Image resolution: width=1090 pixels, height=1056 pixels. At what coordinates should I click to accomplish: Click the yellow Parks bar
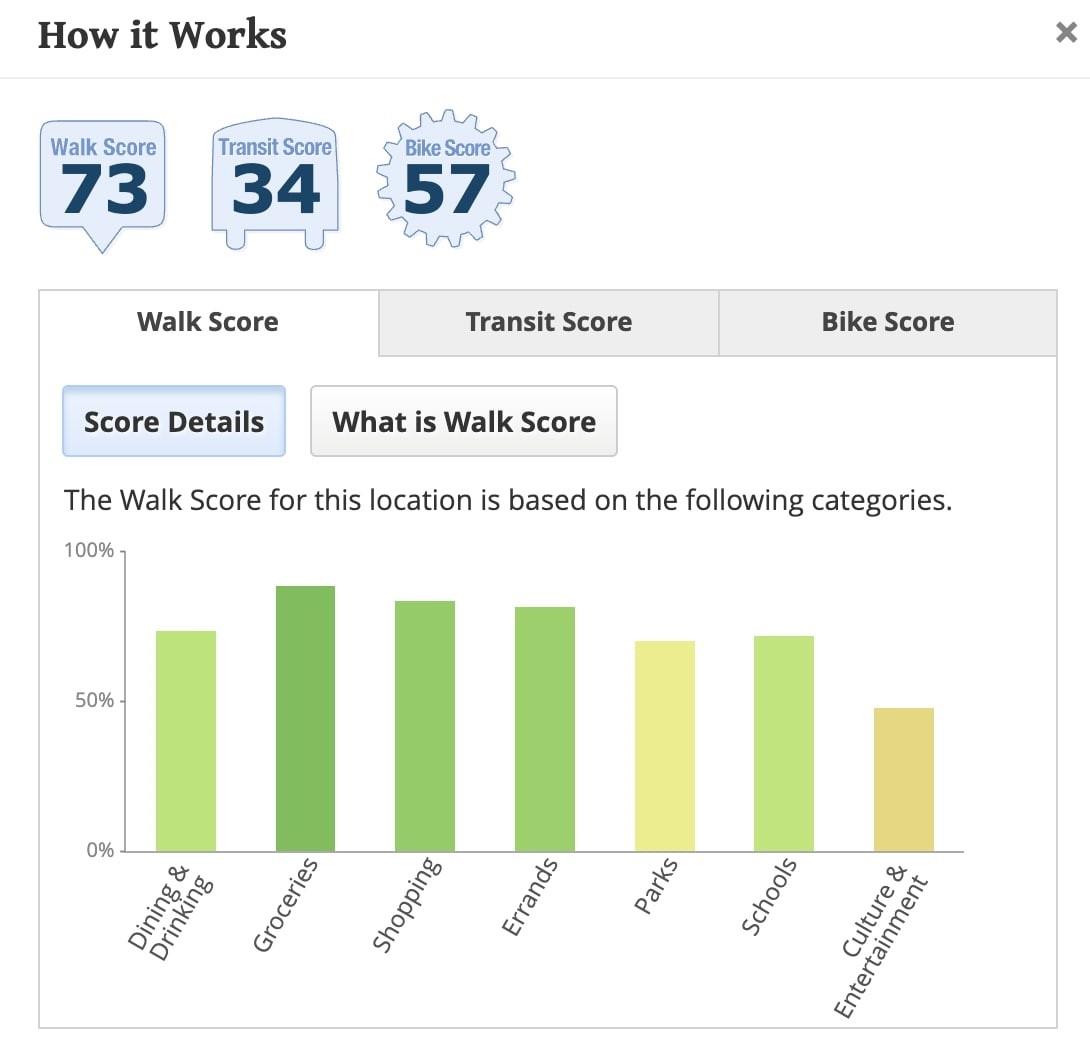(665, 746)
